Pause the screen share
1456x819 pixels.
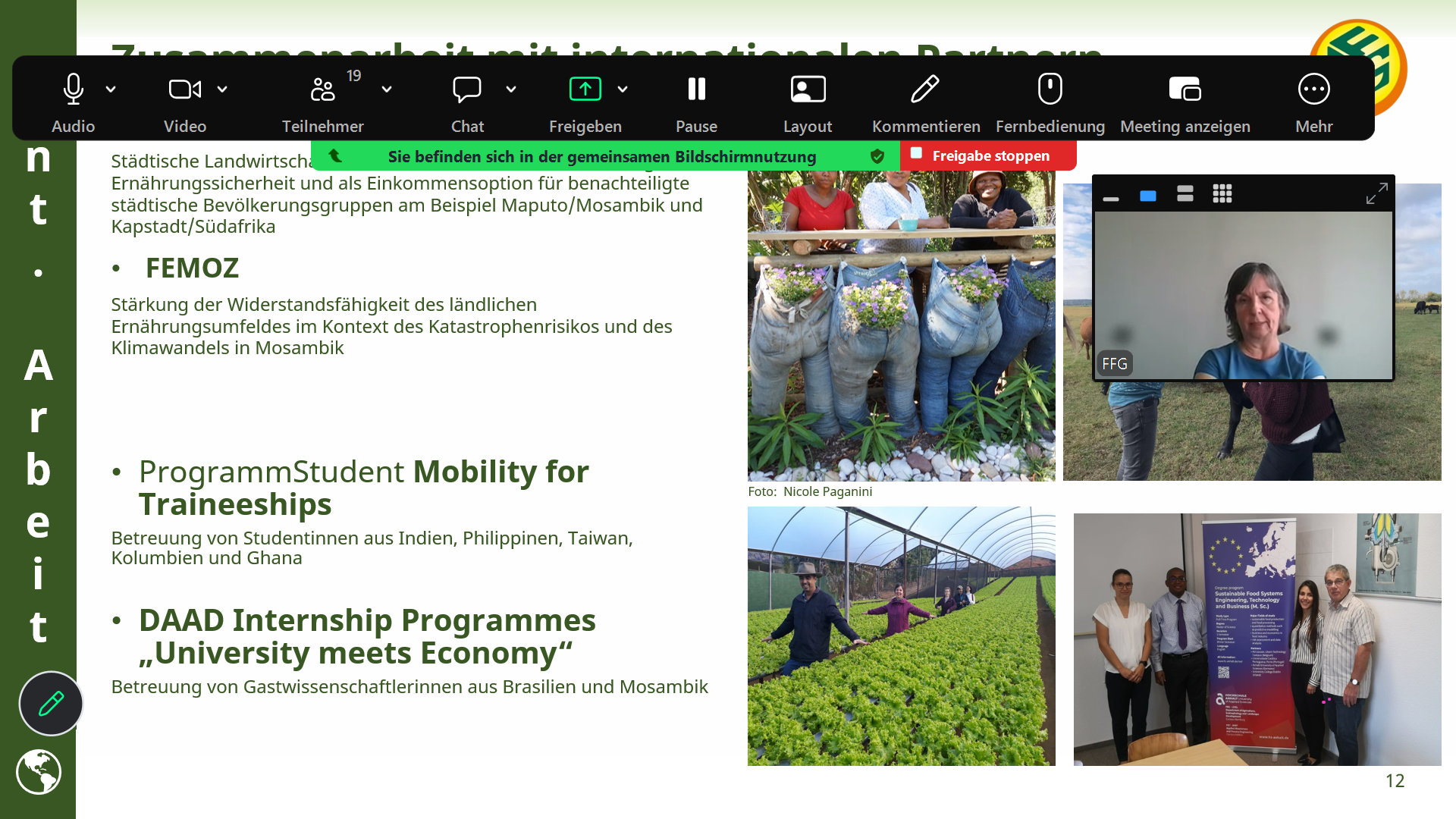[x=696, y=89]
